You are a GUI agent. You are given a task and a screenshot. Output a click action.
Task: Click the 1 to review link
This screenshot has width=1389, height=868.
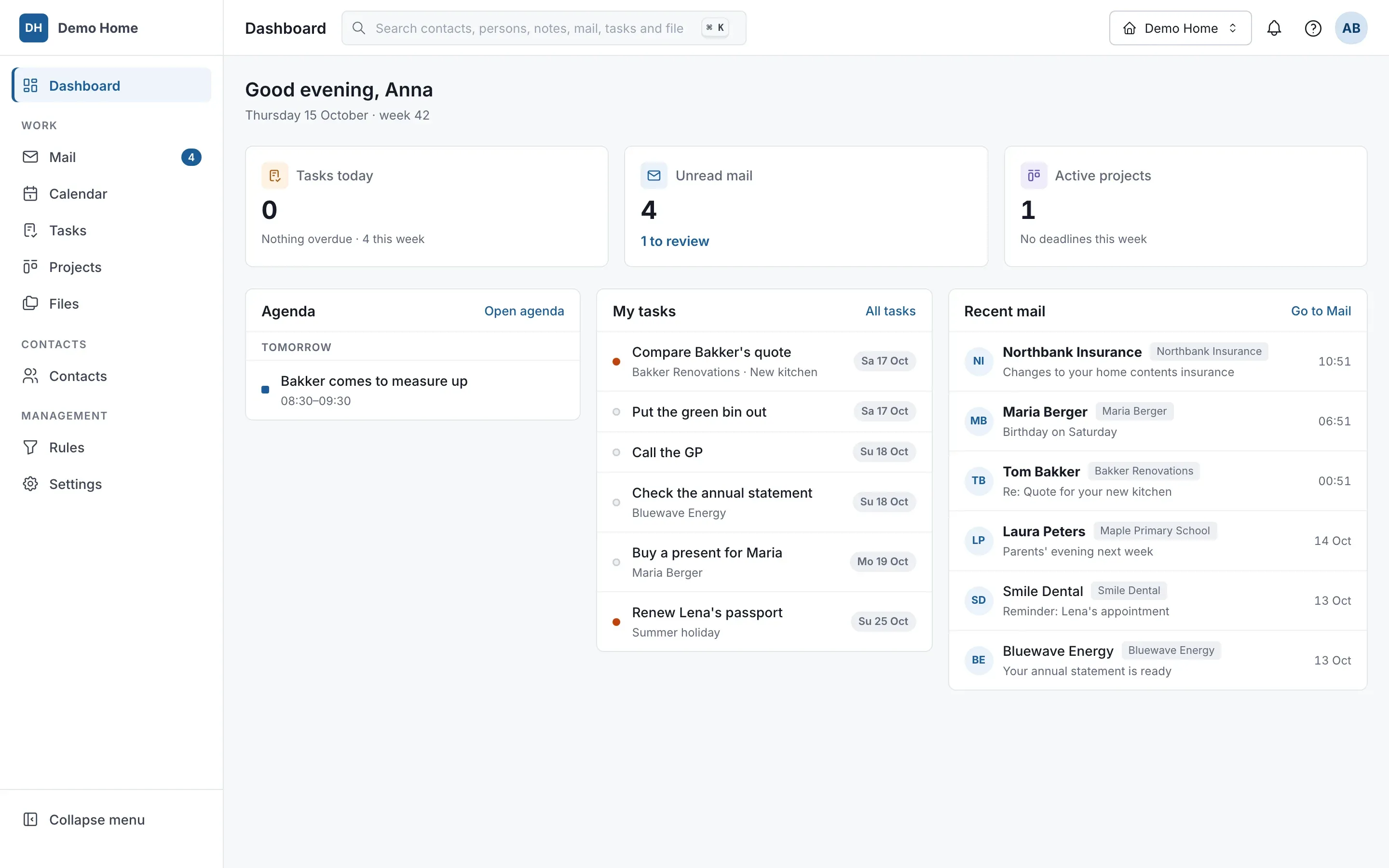[674, 241]
